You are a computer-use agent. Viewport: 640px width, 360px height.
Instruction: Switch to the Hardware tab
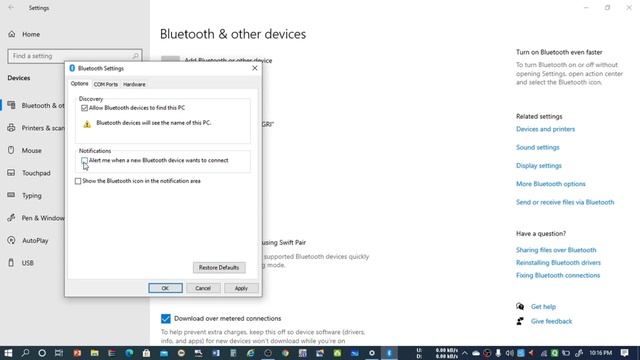point(134,84)
